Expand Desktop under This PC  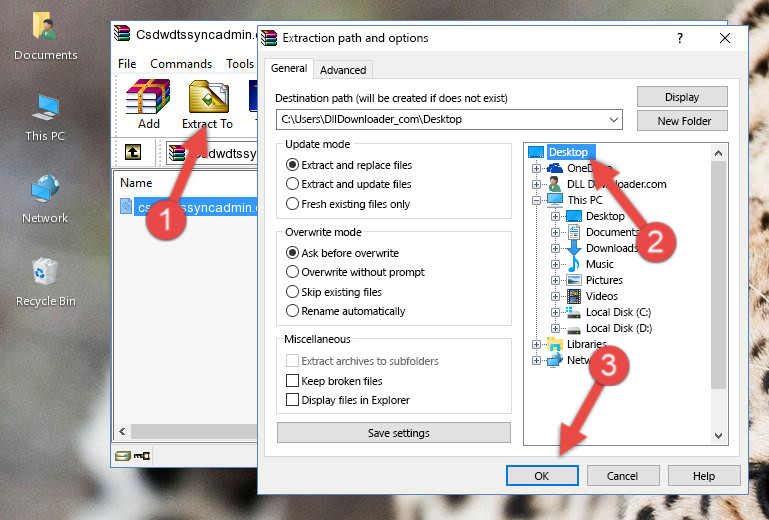coord(555,216)
